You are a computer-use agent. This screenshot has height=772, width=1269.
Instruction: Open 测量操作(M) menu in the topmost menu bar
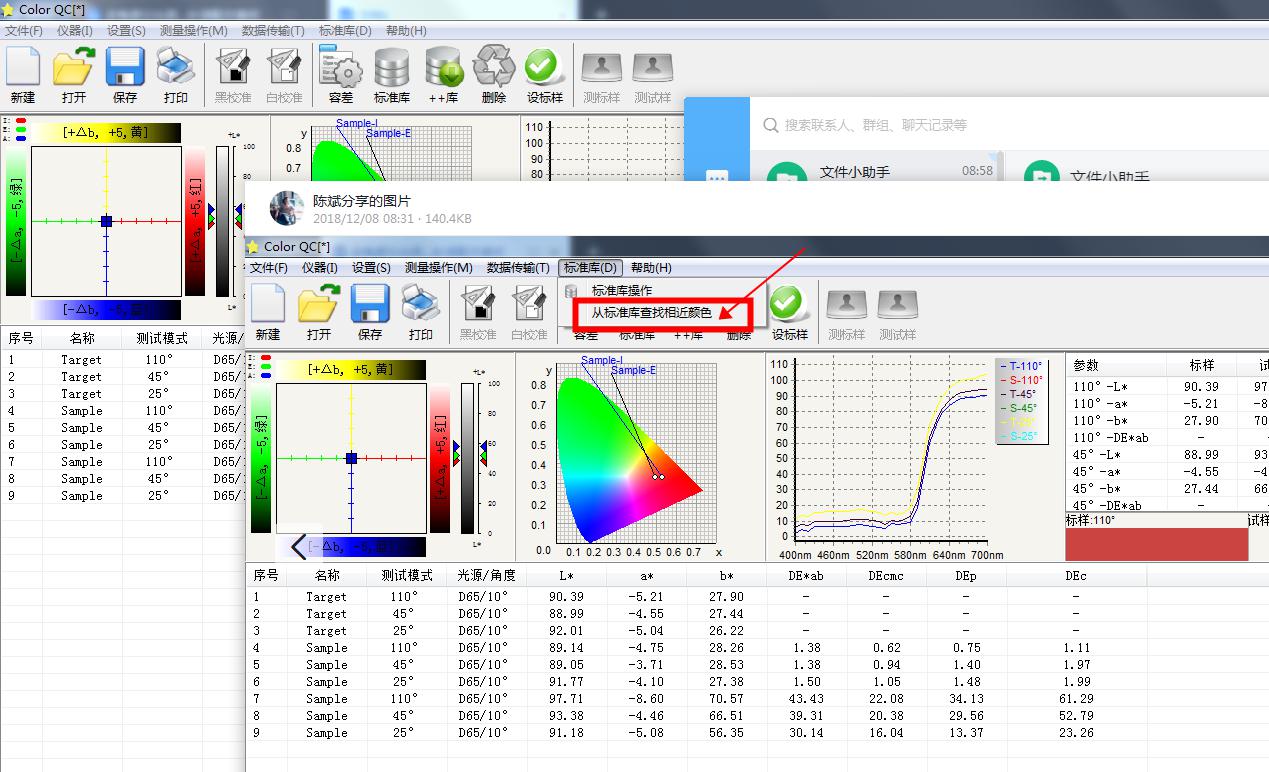[194, 31]
